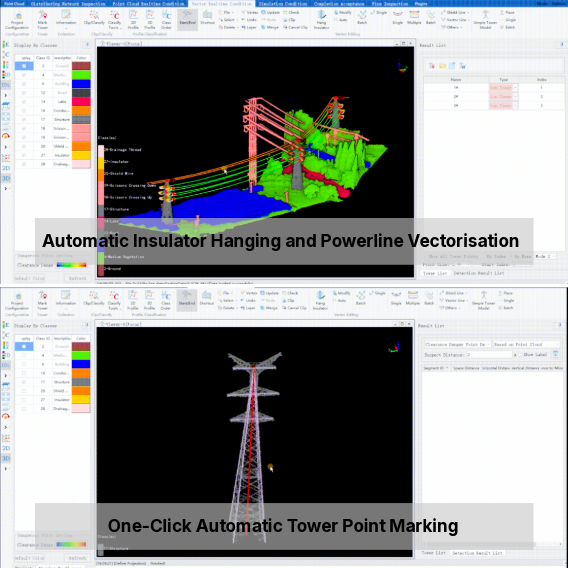The width and height of the screenshot is (568, 568).
Task: Click Hang Insulator in the lower window
Action: click(x=320, y=301)
